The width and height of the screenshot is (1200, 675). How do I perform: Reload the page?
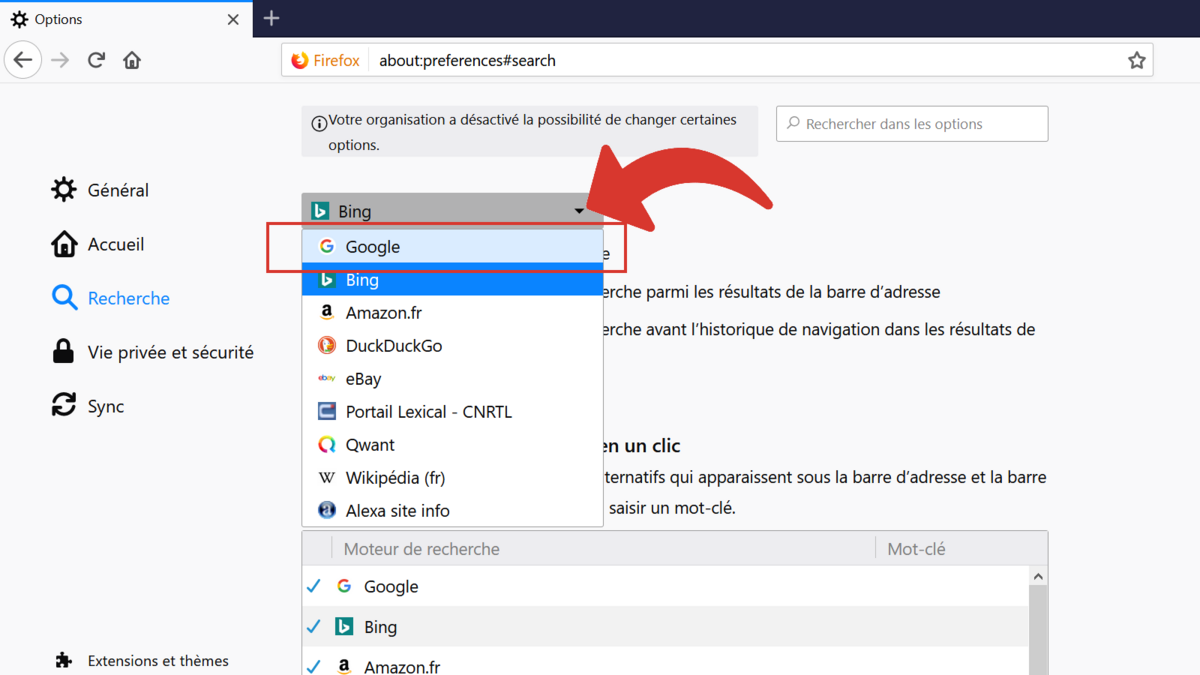click(x=96, y=60)
